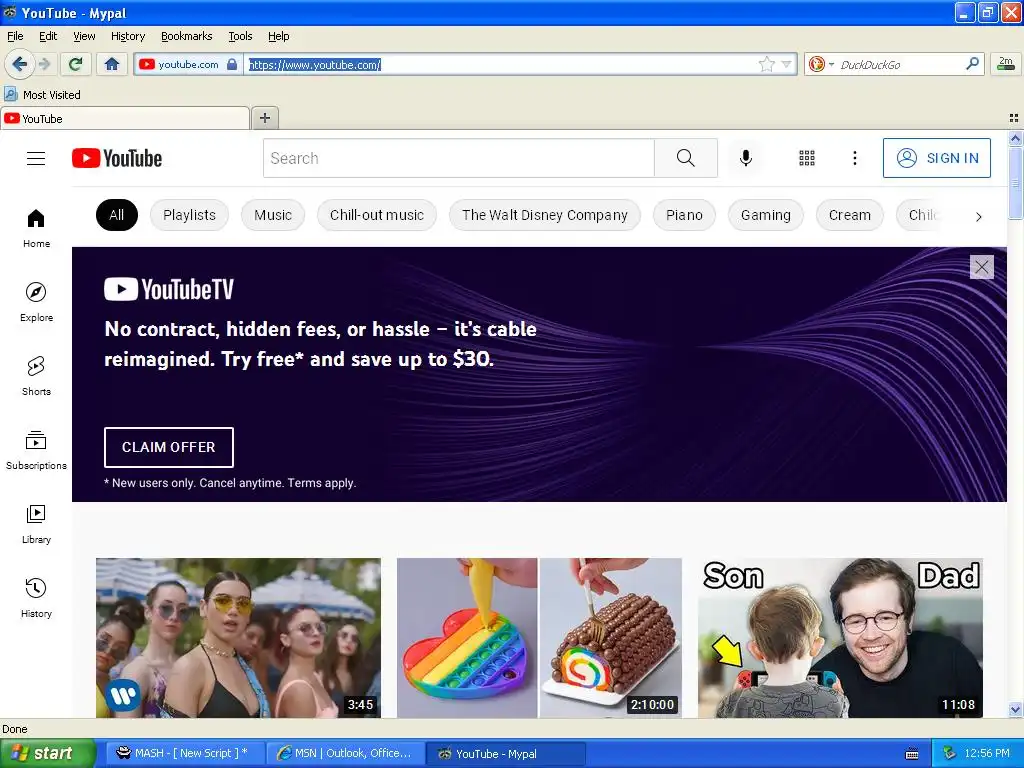Screen dimensions: 1024x768
Task: Open the Bookmarks menu
Action: 186,36
